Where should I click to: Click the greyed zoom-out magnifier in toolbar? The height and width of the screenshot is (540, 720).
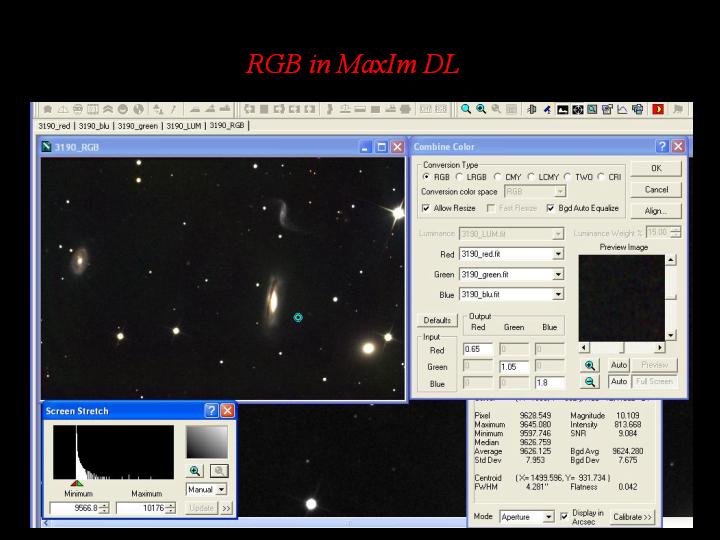click(496, 109)
